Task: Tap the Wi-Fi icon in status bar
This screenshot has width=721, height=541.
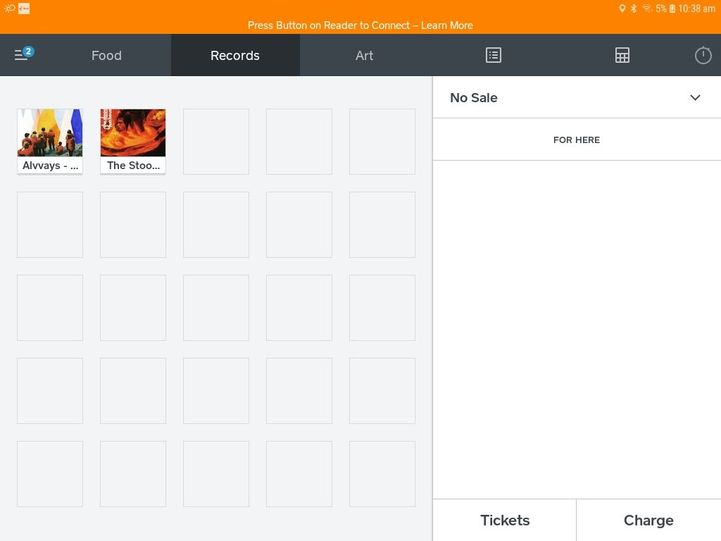Action: tap(646, 8)
